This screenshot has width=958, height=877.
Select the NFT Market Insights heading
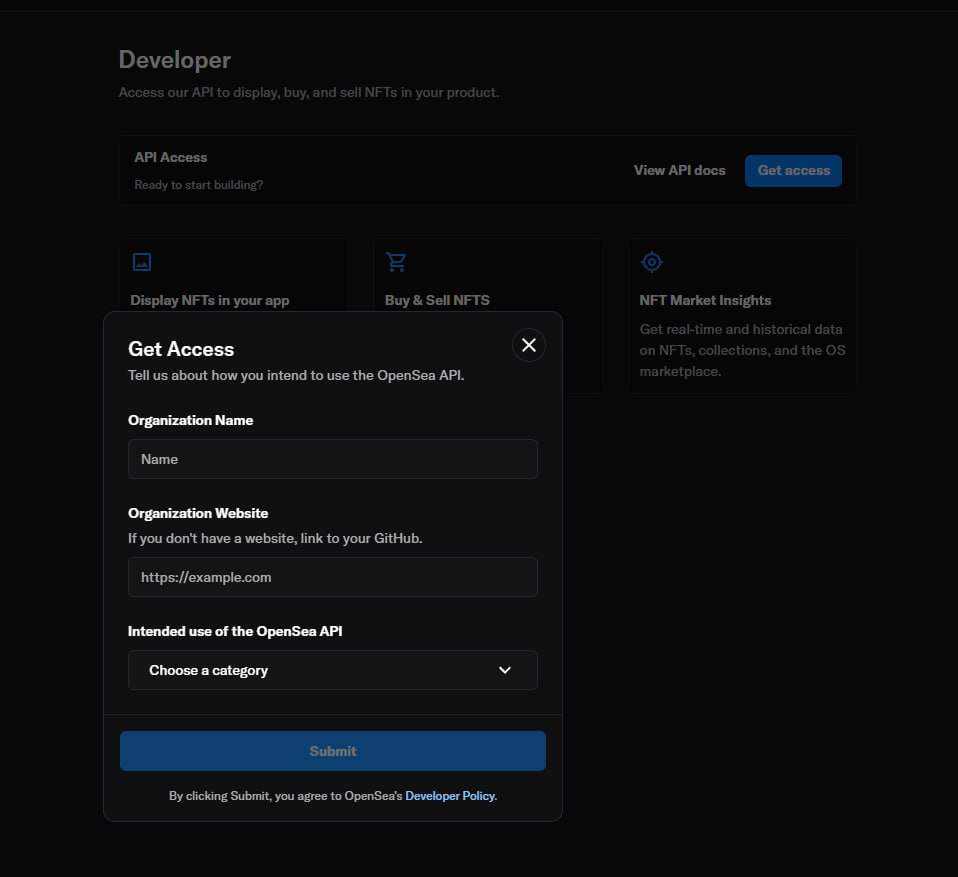(x=705, y=300)
